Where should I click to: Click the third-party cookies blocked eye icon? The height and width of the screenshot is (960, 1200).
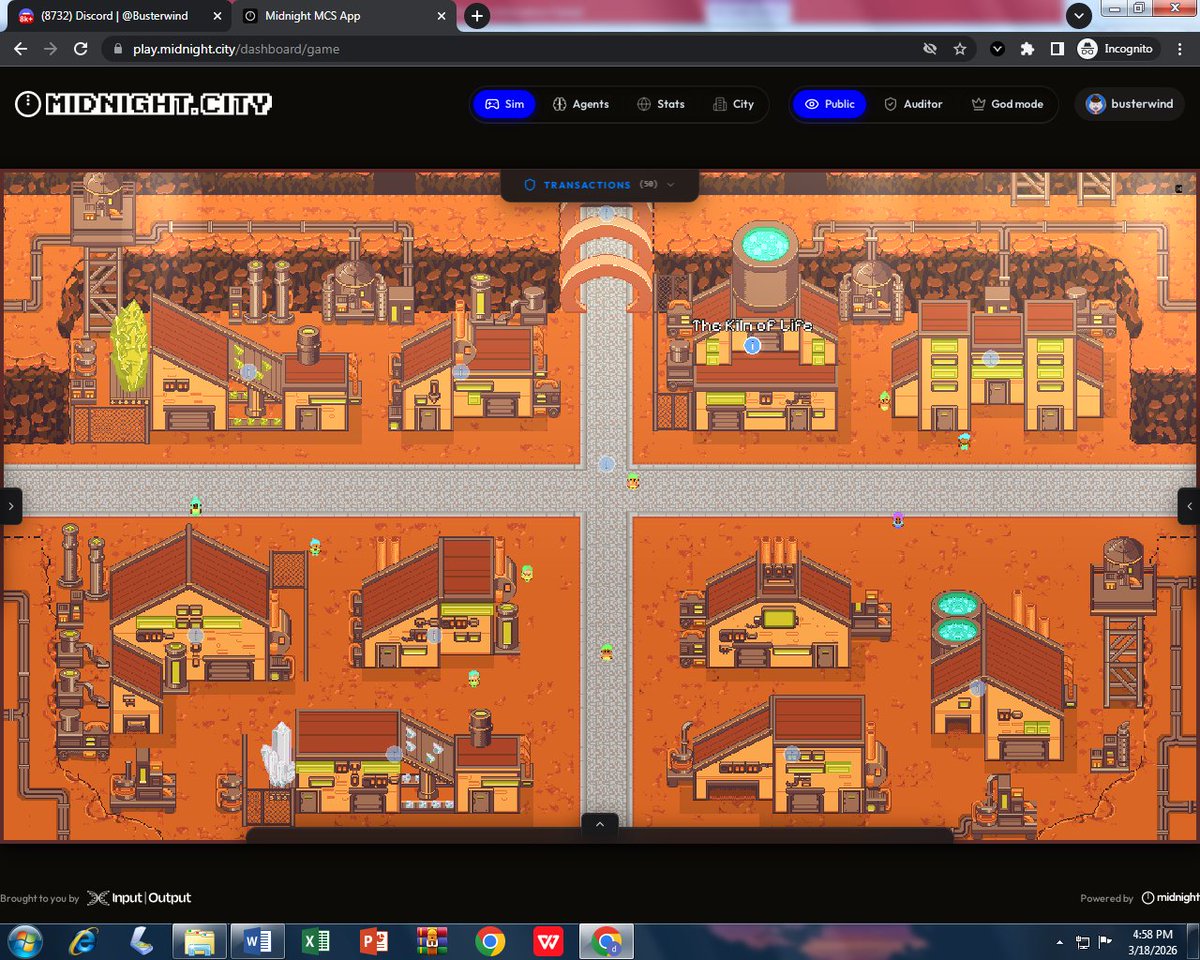pyautogui.click(x=930, y=48)
